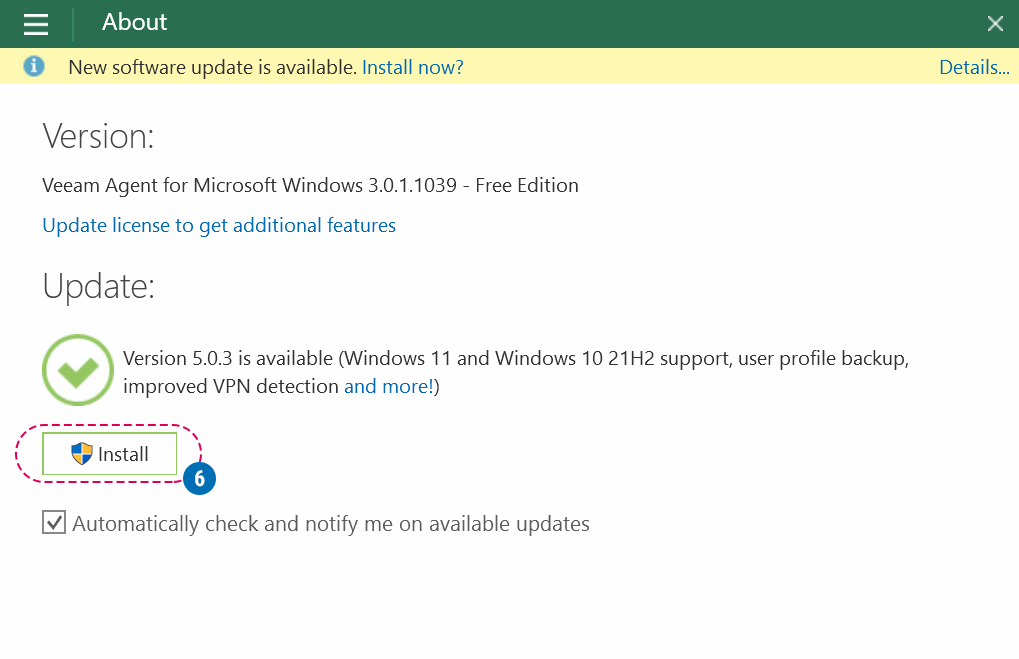Image resolution: width=1019 pixels, height=659 pixels.
Task: Click the blue number 6 step badge
Action: pyautogui.click(x=199, y=479)
